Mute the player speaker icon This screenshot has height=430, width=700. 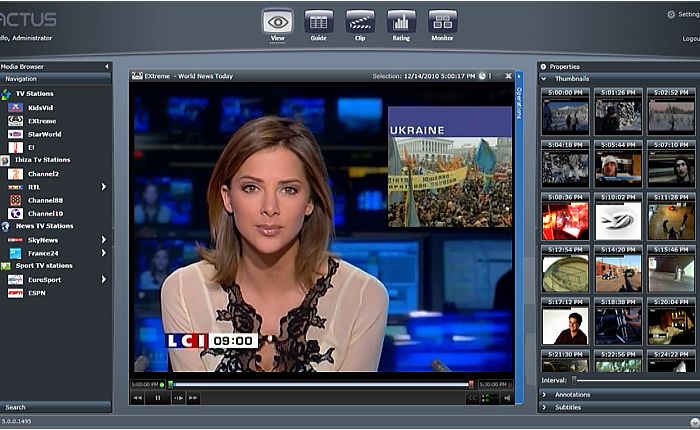507,398
